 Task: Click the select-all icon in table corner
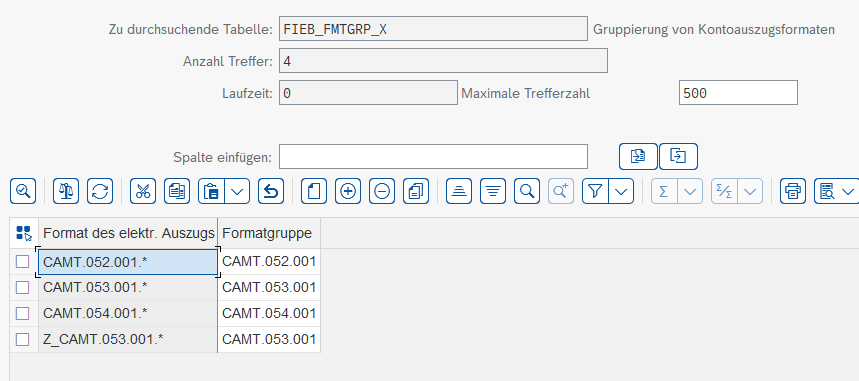(x=24, y=233)
